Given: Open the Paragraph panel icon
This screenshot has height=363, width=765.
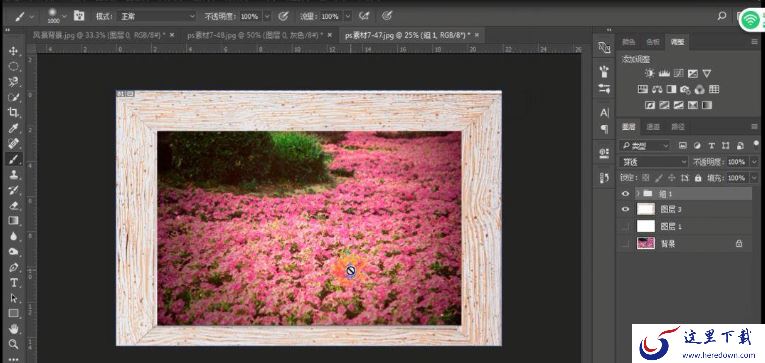Looking at the screenshot, I should [604, 129].
